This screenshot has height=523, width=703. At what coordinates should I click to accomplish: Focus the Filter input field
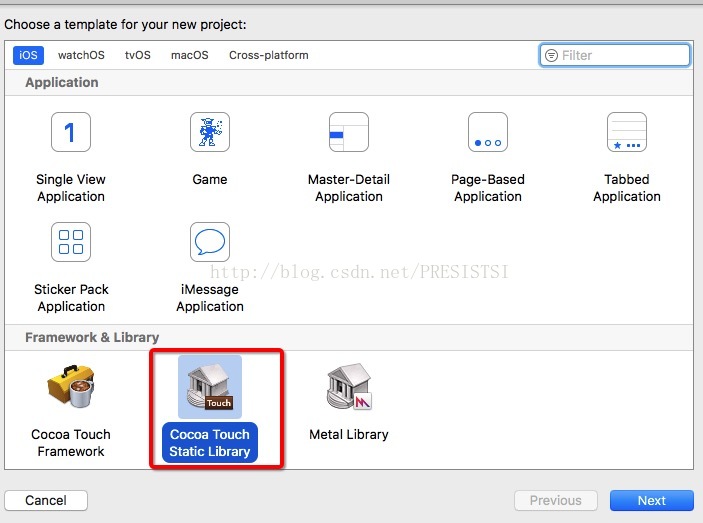click(615, 55)
